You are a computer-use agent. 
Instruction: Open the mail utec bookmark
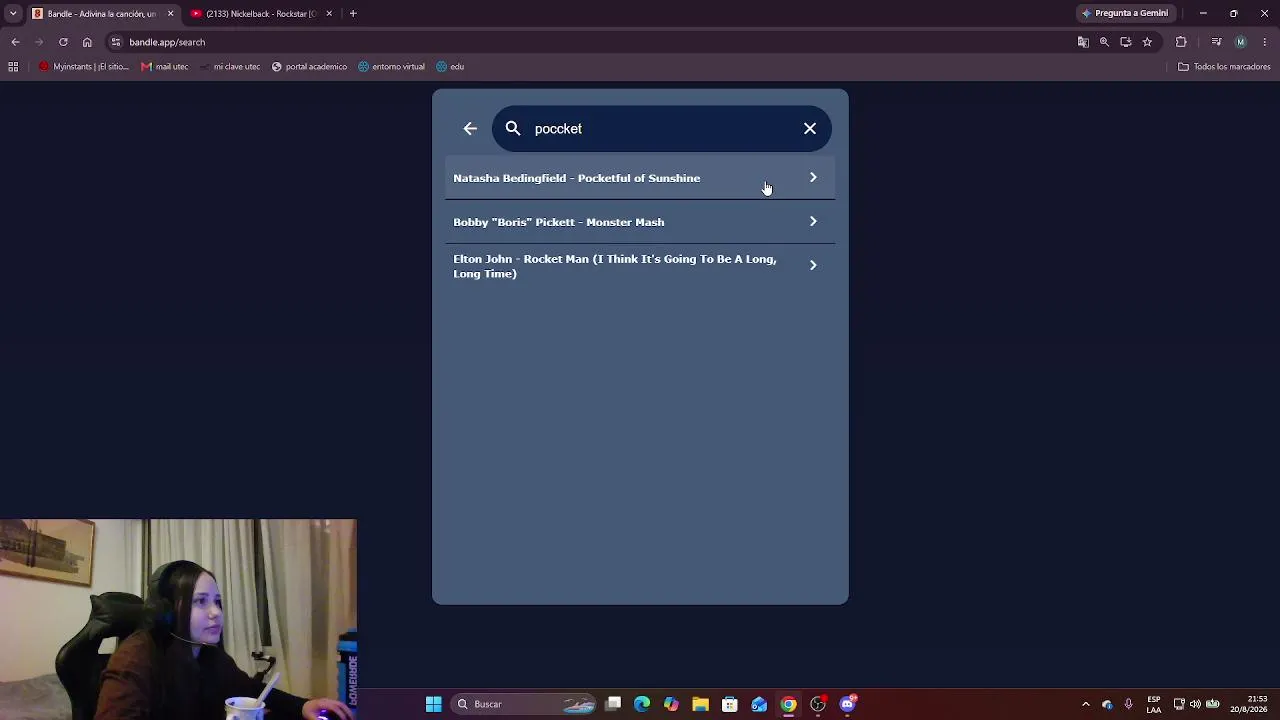pyautogui.click(x=165, y=67)
